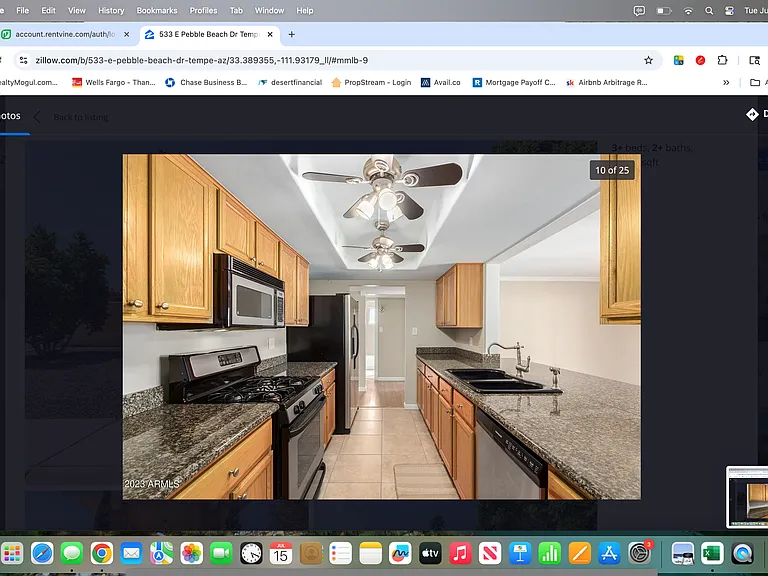Launch Safari from the Dock
Image resolution: width=768 pixels, height=576 pixels.
click(x=42, y=553)
